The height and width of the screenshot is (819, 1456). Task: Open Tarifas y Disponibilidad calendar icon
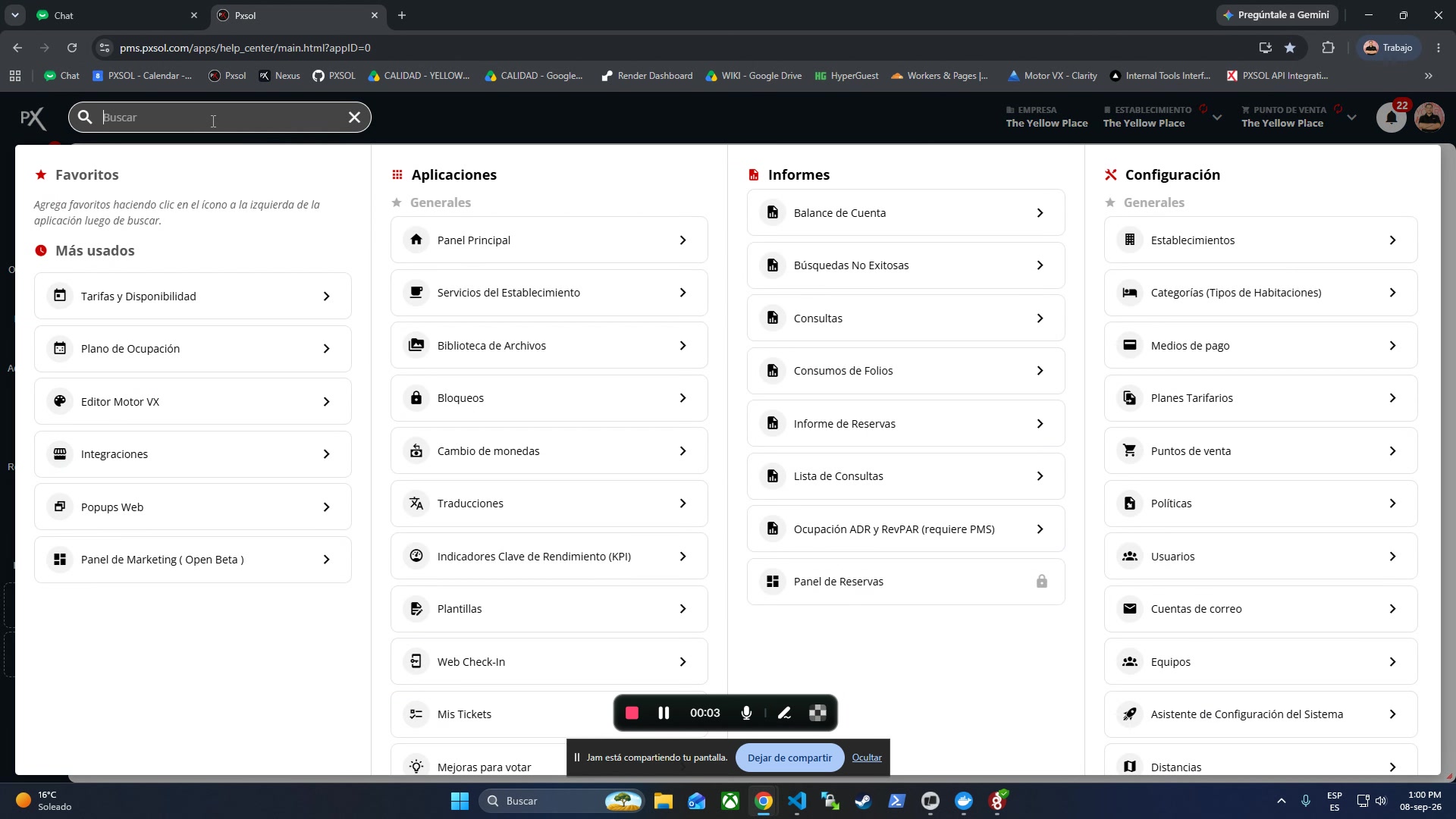pyautogui.click(x=60, y=296)
